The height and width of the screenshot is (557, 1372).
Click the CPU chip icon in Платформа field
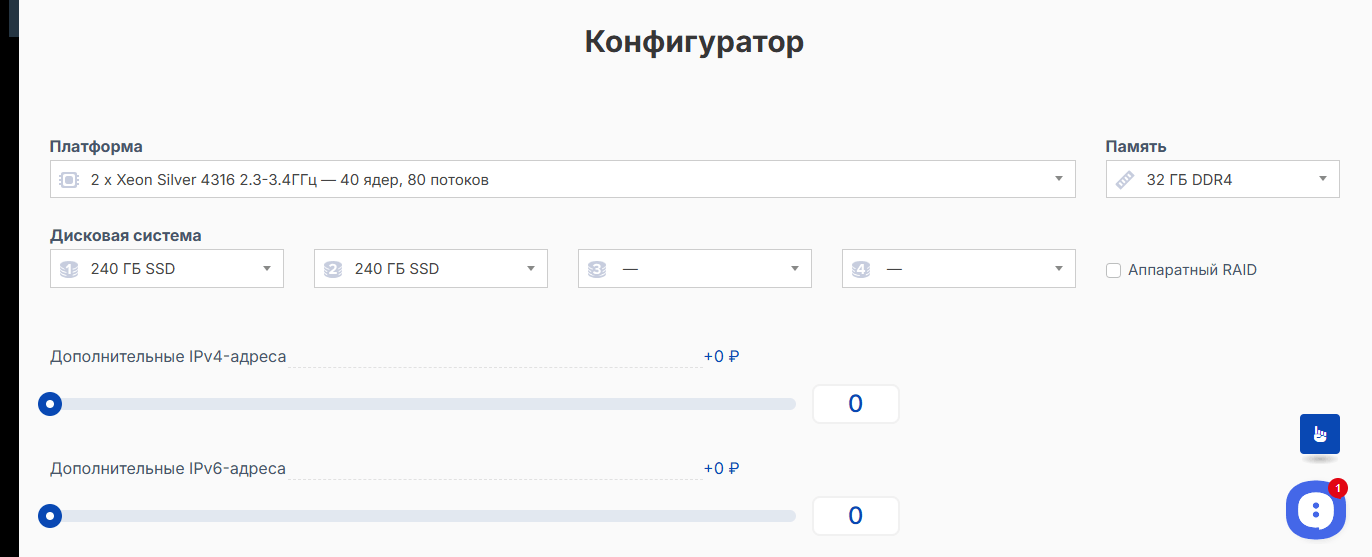point(69,180)
